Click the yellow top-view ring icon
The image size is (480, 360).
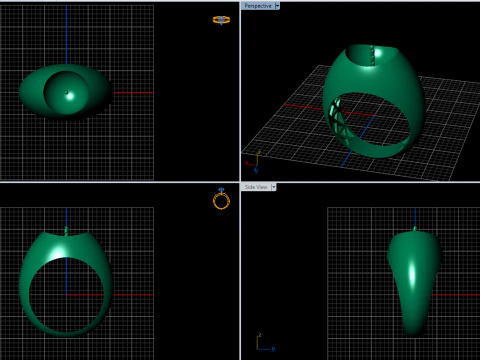[x=221, y=20]
